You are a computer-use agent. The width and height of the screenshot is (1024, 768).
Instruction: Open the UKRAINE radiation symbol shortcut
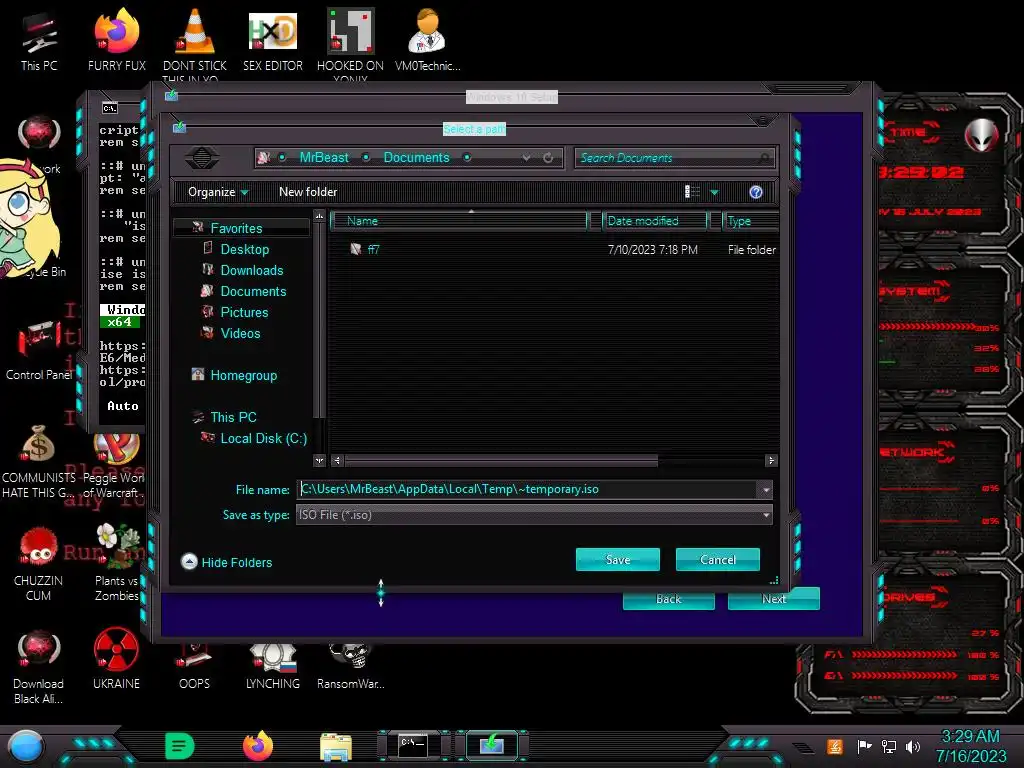coord(116,660)
